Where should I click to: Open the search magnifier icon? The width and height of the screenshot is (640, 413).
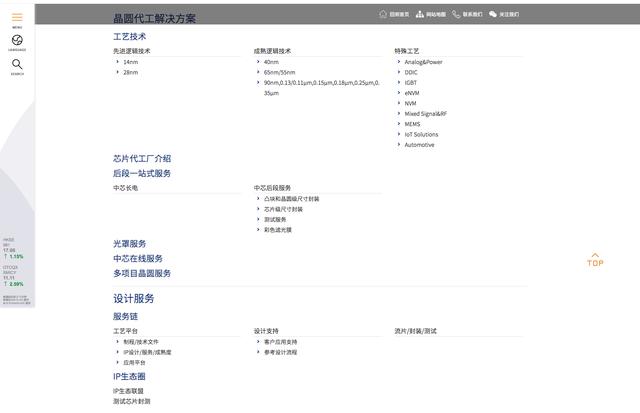point(17,64)
